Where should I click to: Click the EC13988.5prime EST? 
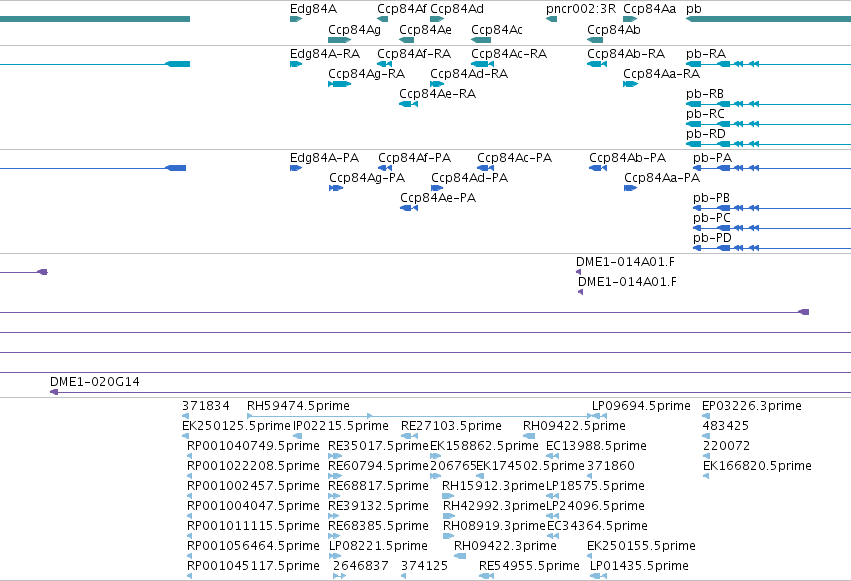pyautogui.click(x=552, y=456)
